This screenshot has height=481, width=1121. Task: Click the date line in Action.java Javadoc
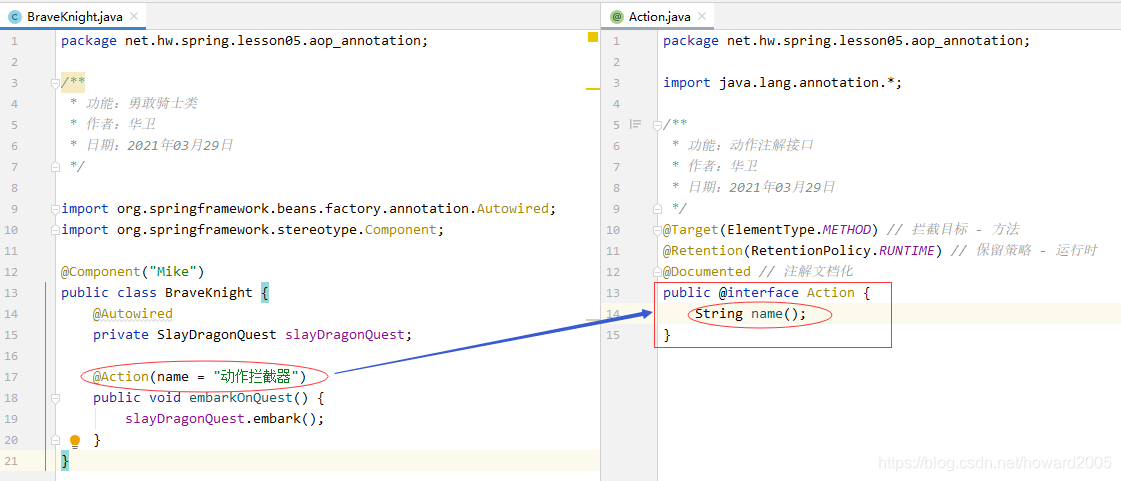point(754,188)
